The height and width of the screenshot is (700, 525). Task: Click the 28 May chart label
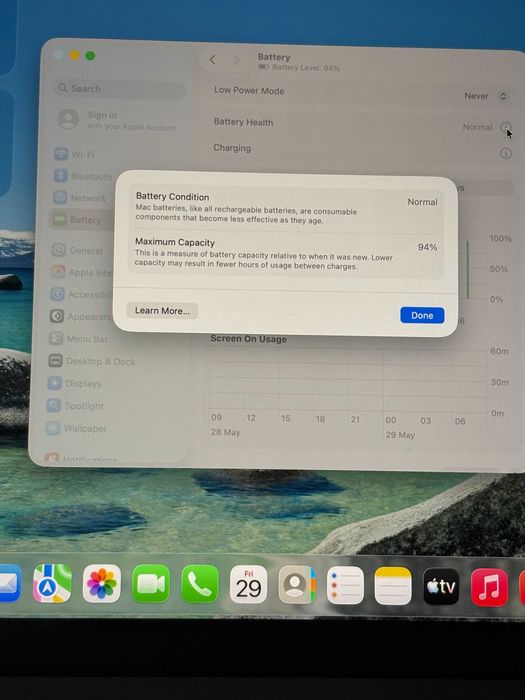tap(225, 432)
